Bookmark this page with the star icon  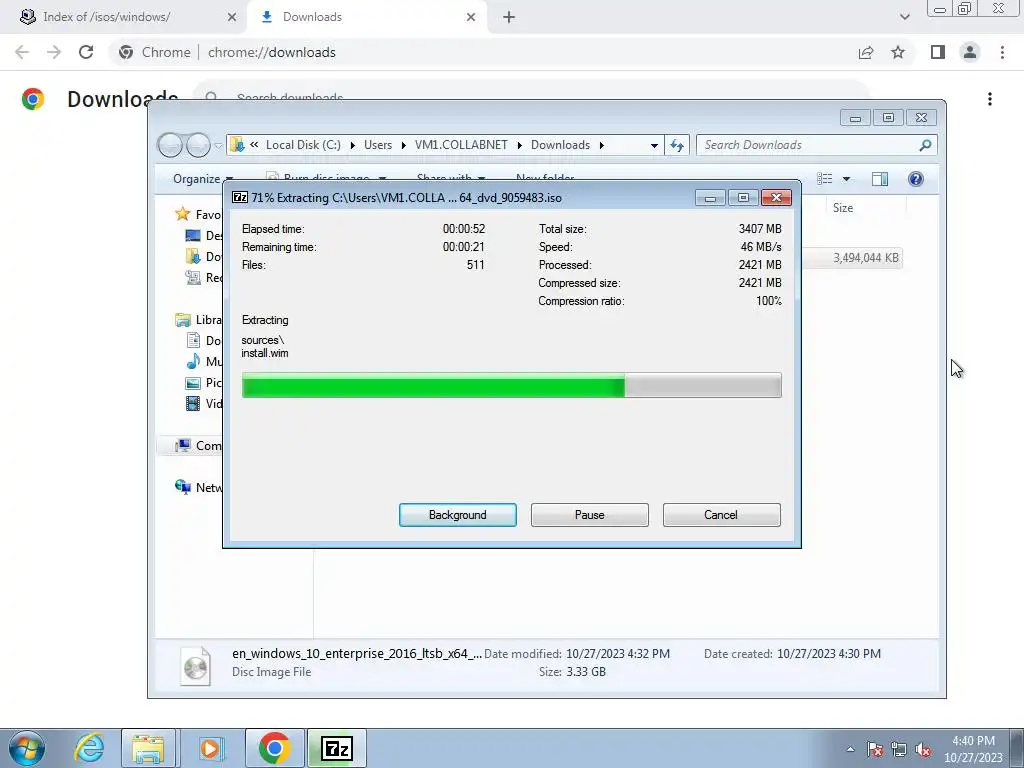898,52
